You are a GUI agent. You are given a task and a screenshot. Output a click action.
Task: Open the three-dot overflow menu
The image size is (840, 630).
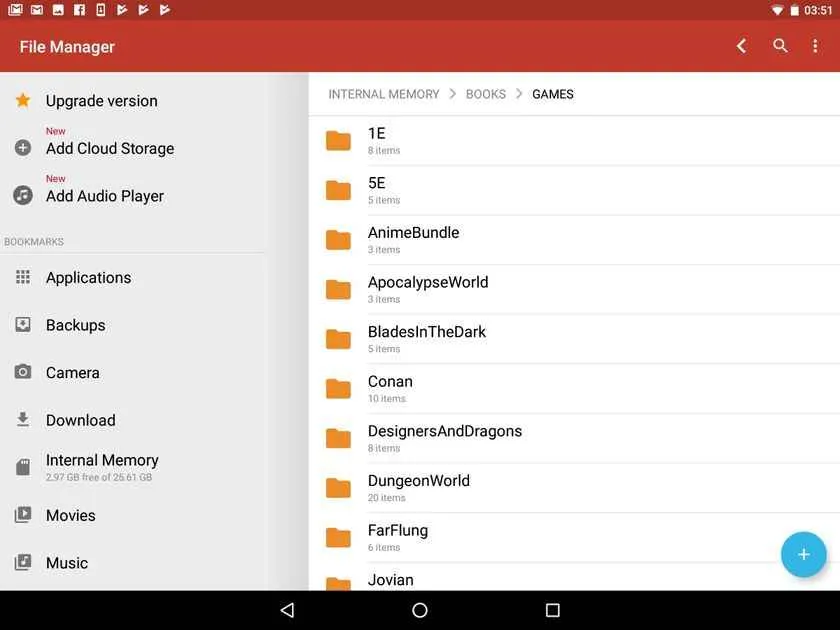[x=815, y=46]
